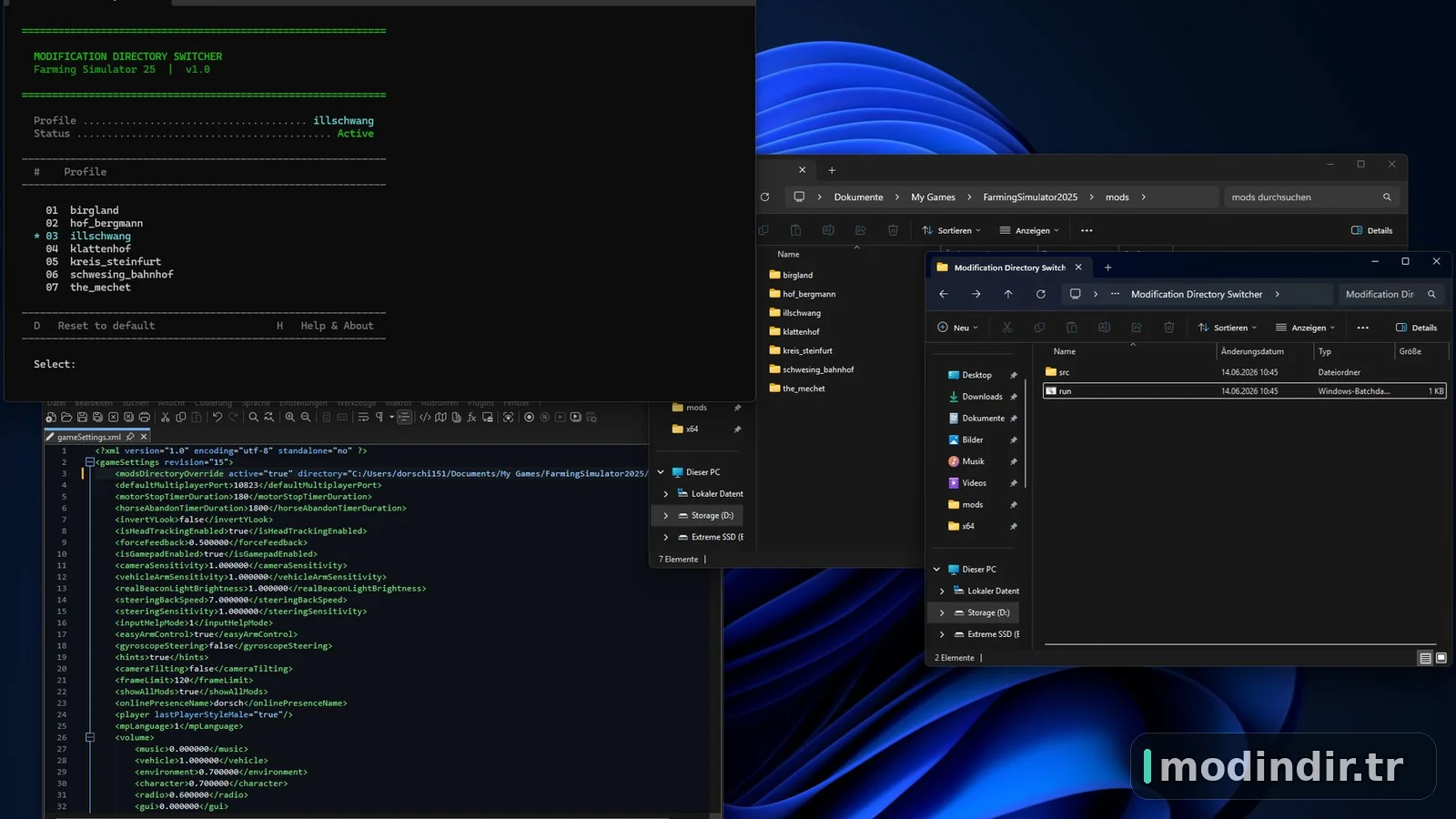Toggle file monitoring in Notepad++ toolbar
This screenshot has height=819, width=1456.
pos(508,417)
